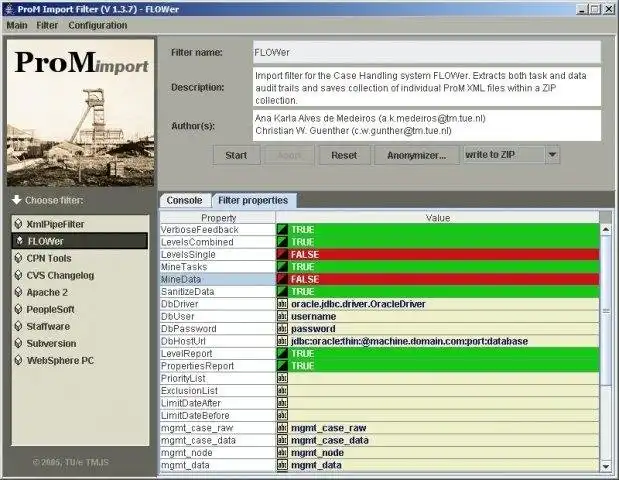Toggle the PropertiesReport TRUE value

437,366
